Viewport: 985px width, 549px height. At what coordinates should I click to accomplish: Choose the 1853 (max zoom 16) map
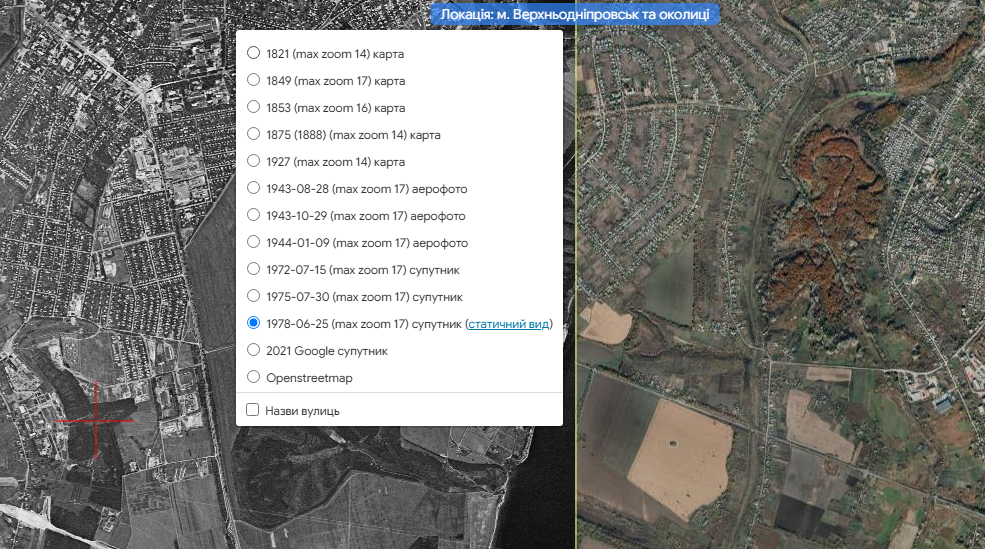(x=253, y=107)
